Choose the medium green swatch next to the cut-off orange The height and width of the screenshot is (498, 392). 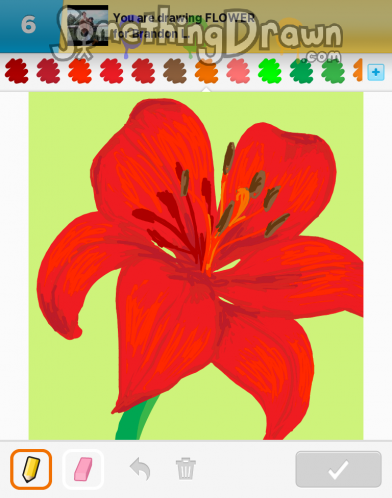[333, 71]
